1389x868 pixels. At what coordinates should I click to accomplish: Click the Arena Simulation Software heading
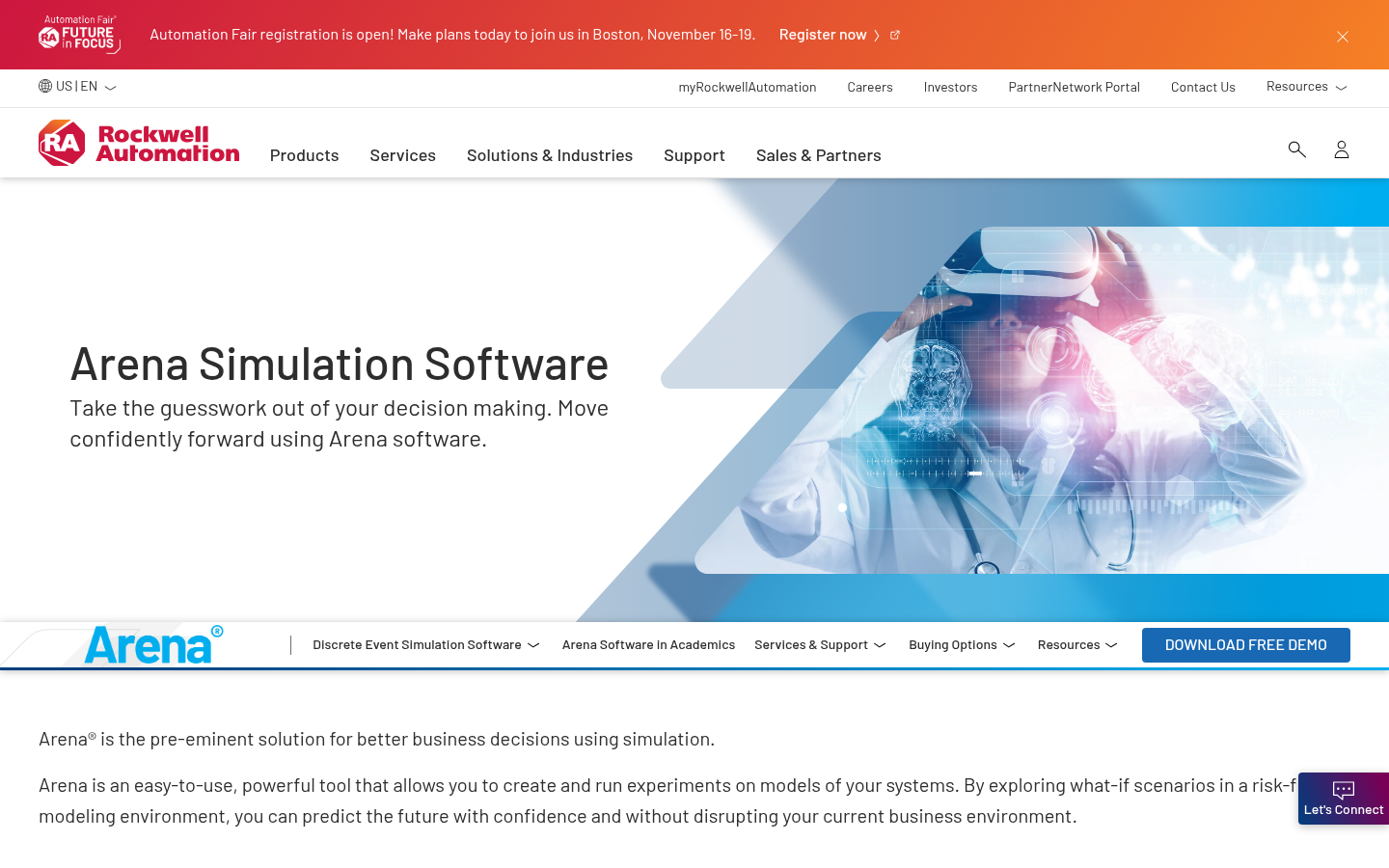(x=340, y=364)
